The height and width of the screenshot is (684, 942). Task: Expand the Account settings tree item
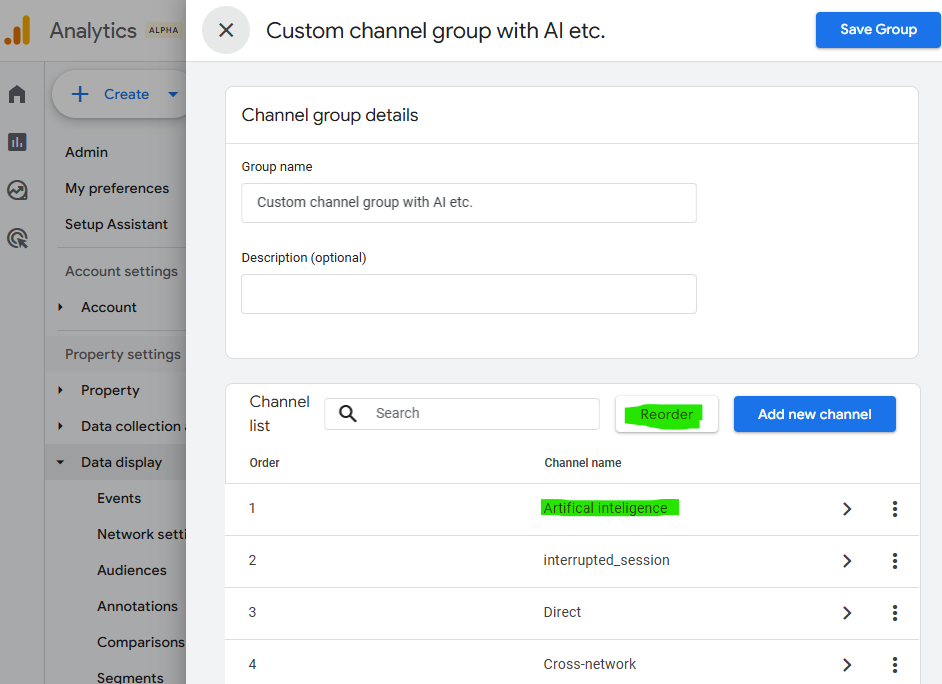(x=61, y=307)
